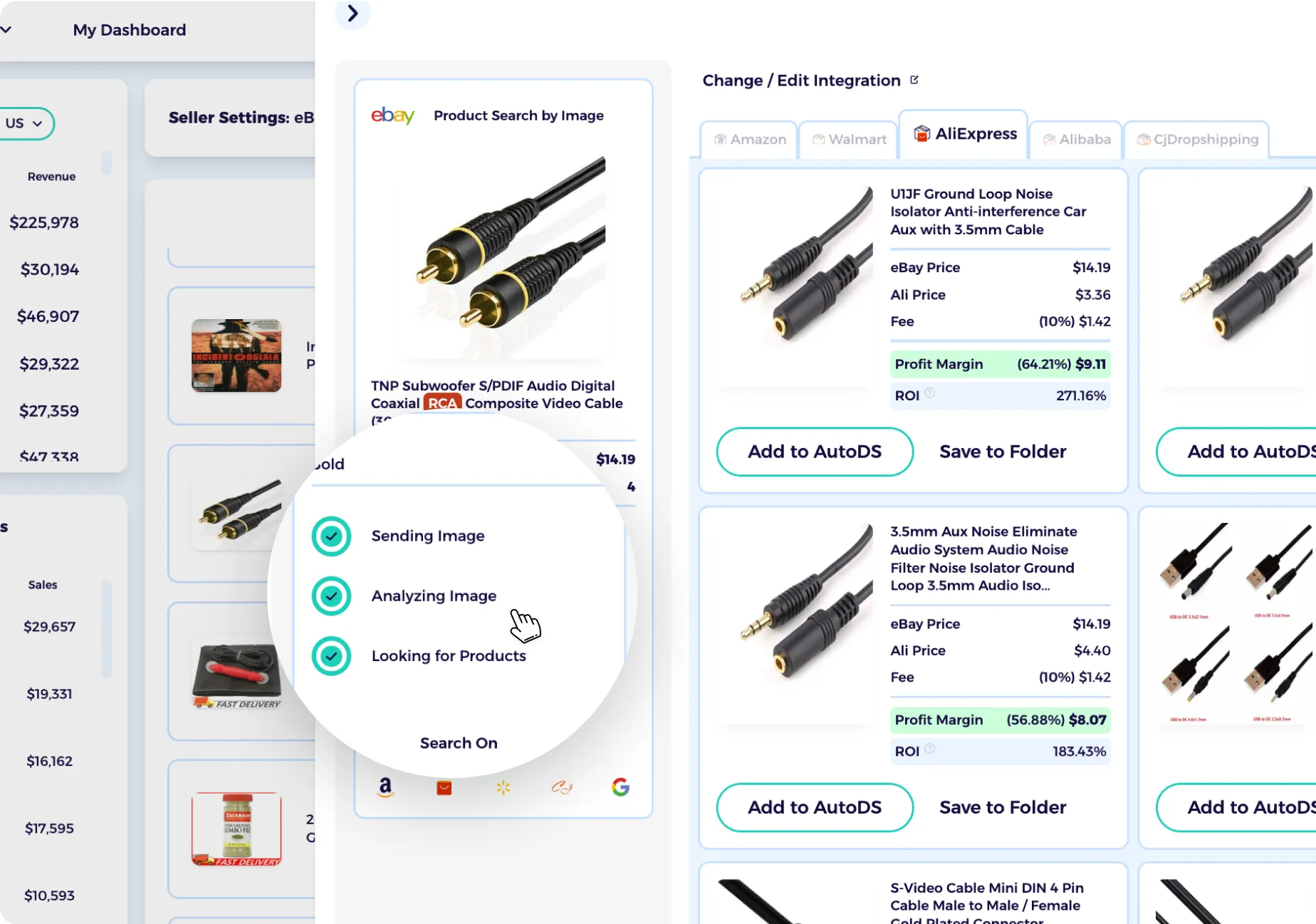This screenshot has height=924, width=1316.
Task: Select the Zatarain's jar Fast Delivery thumbnail
Action: point(236,829)
